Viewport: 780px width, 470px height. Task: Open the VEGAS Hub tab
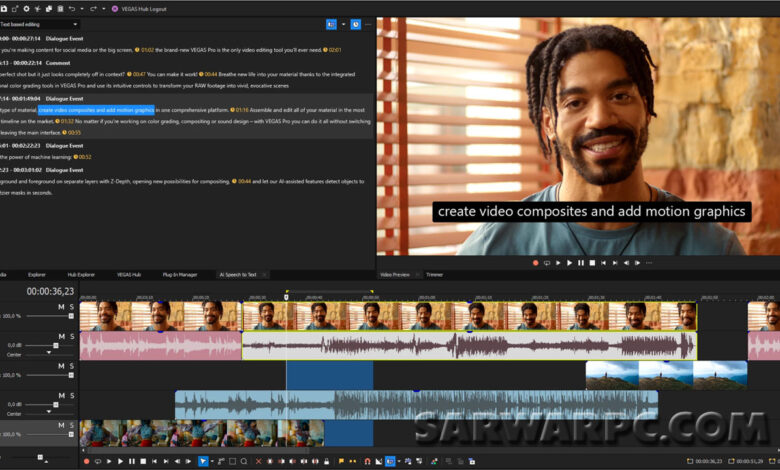click(x=129, y=275)
